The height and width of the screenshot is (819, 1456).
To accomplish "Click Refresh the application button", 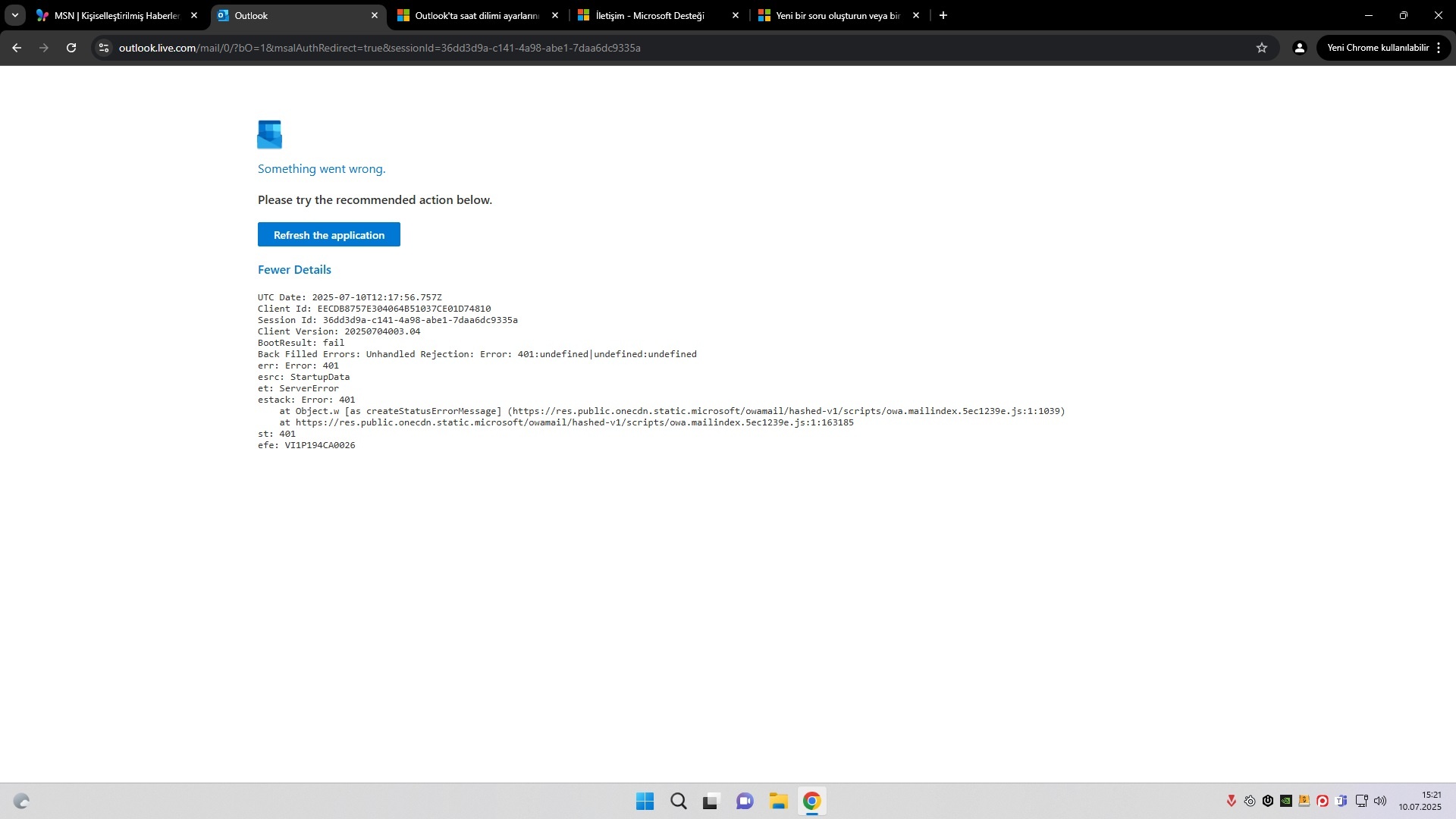I will tap(328, 234).
